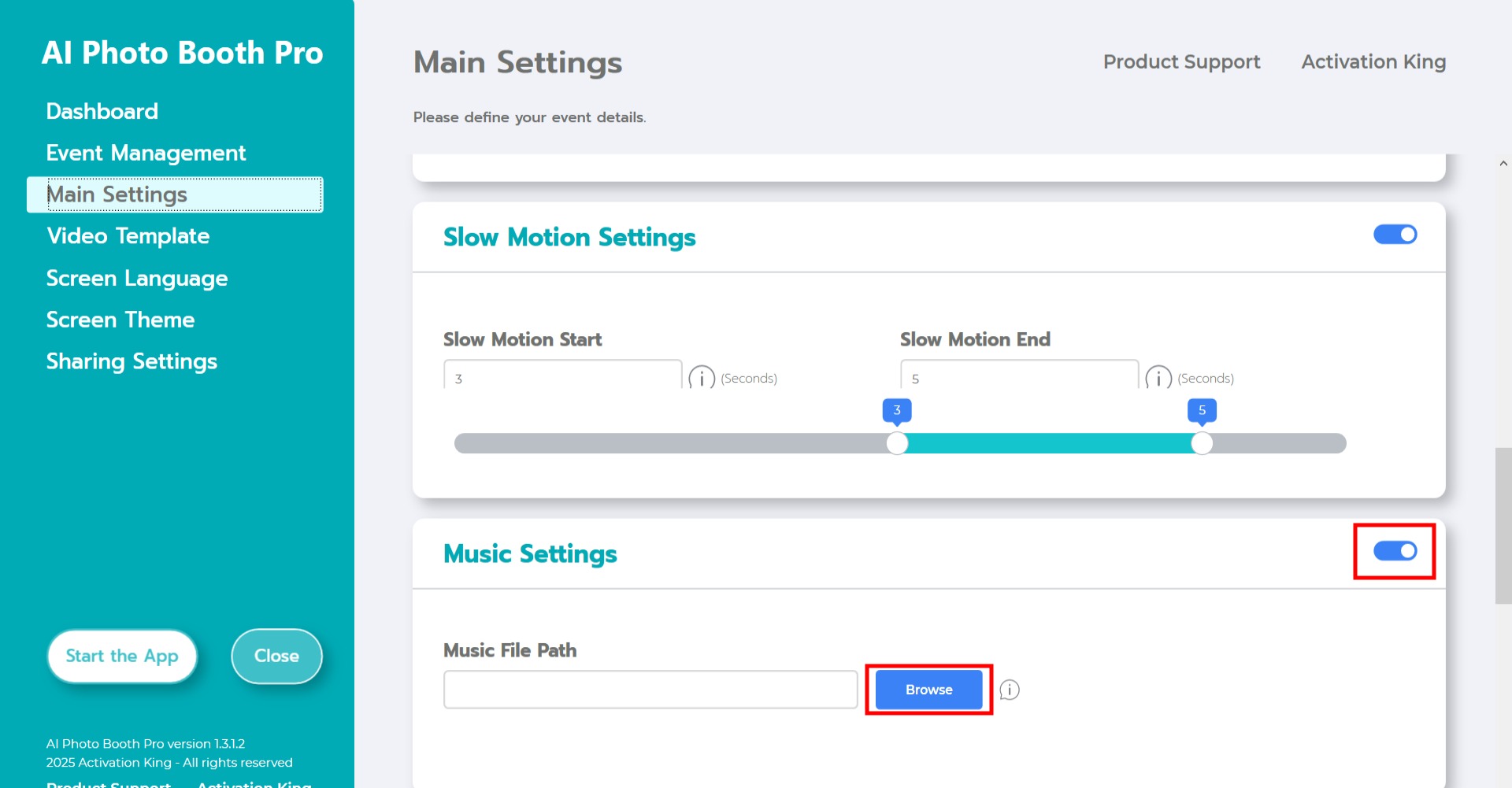Disable the Music Settings switch

point(1395,551)
